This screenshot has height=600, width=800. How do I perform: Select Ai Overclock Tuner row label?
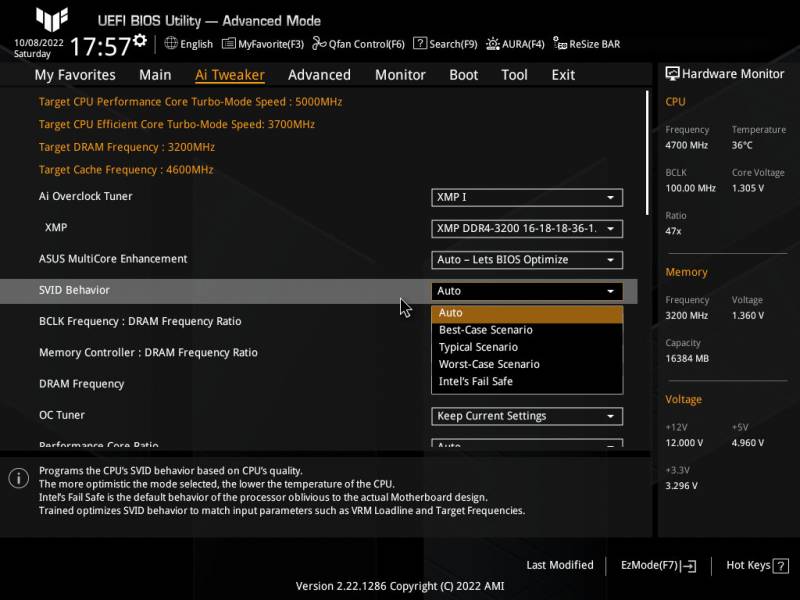[86, 196]
